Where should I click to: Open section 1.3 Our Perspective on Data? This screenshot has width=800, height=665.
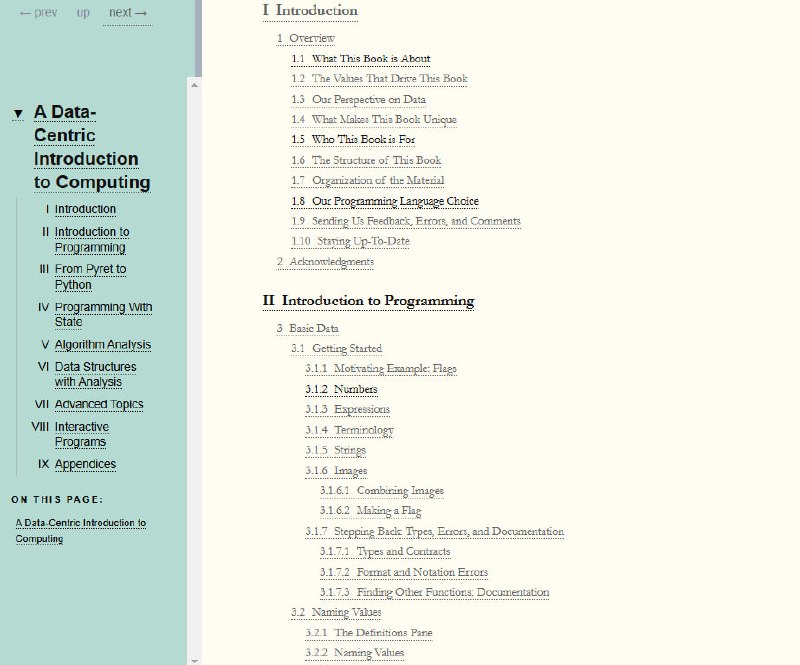pos(359,100)
